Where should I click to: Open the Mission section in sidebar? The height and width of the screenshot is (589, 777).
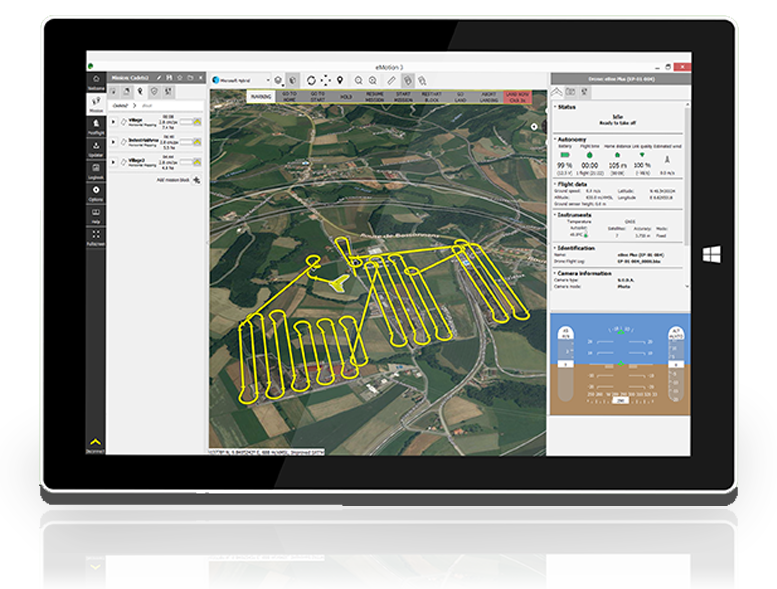[x=96, y=104]
